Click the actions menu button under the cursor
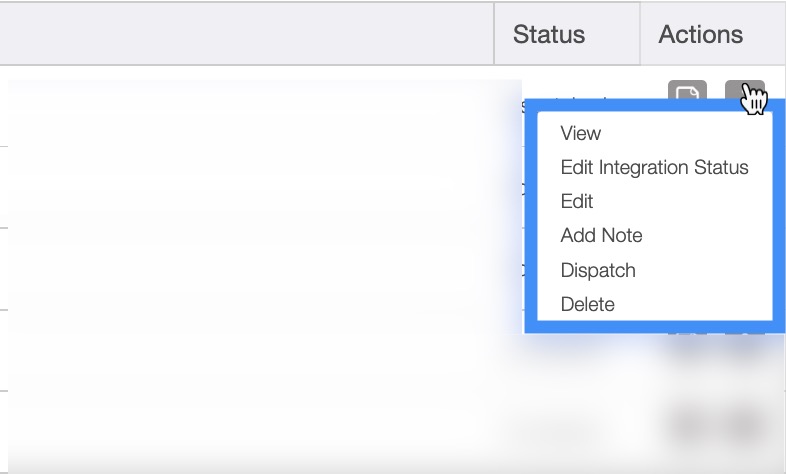 coord(744,93)
